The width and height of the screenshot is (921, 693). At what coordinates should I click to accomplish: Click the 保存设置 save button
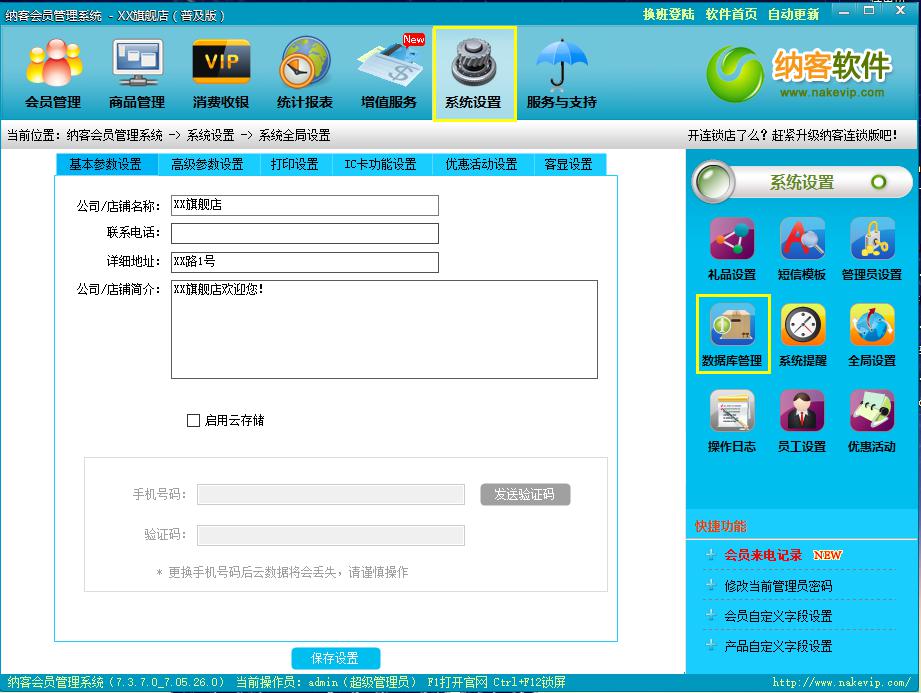[x=336, y=658]
